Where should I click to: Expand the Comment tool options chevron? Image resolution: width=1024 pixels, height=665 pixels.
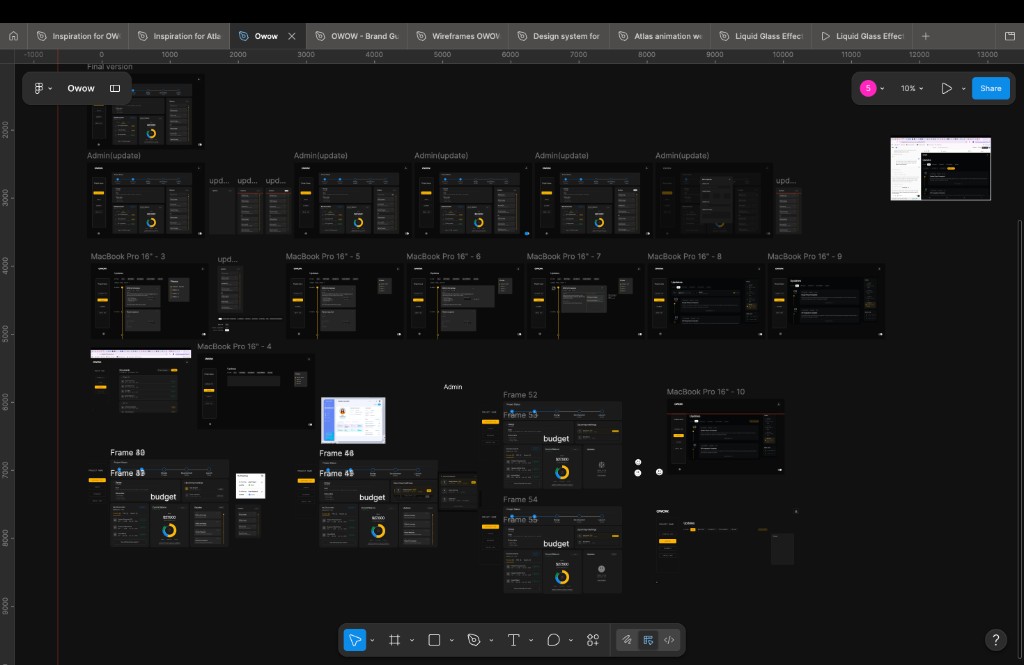point(571,640)
